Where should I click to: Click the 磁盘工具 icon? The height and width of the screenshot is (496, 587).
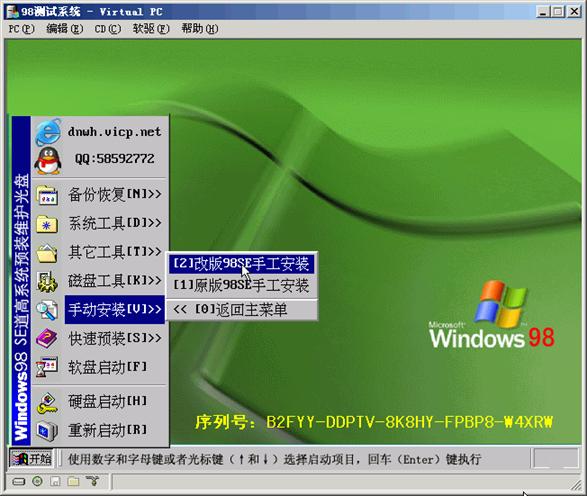click(47, 282)
